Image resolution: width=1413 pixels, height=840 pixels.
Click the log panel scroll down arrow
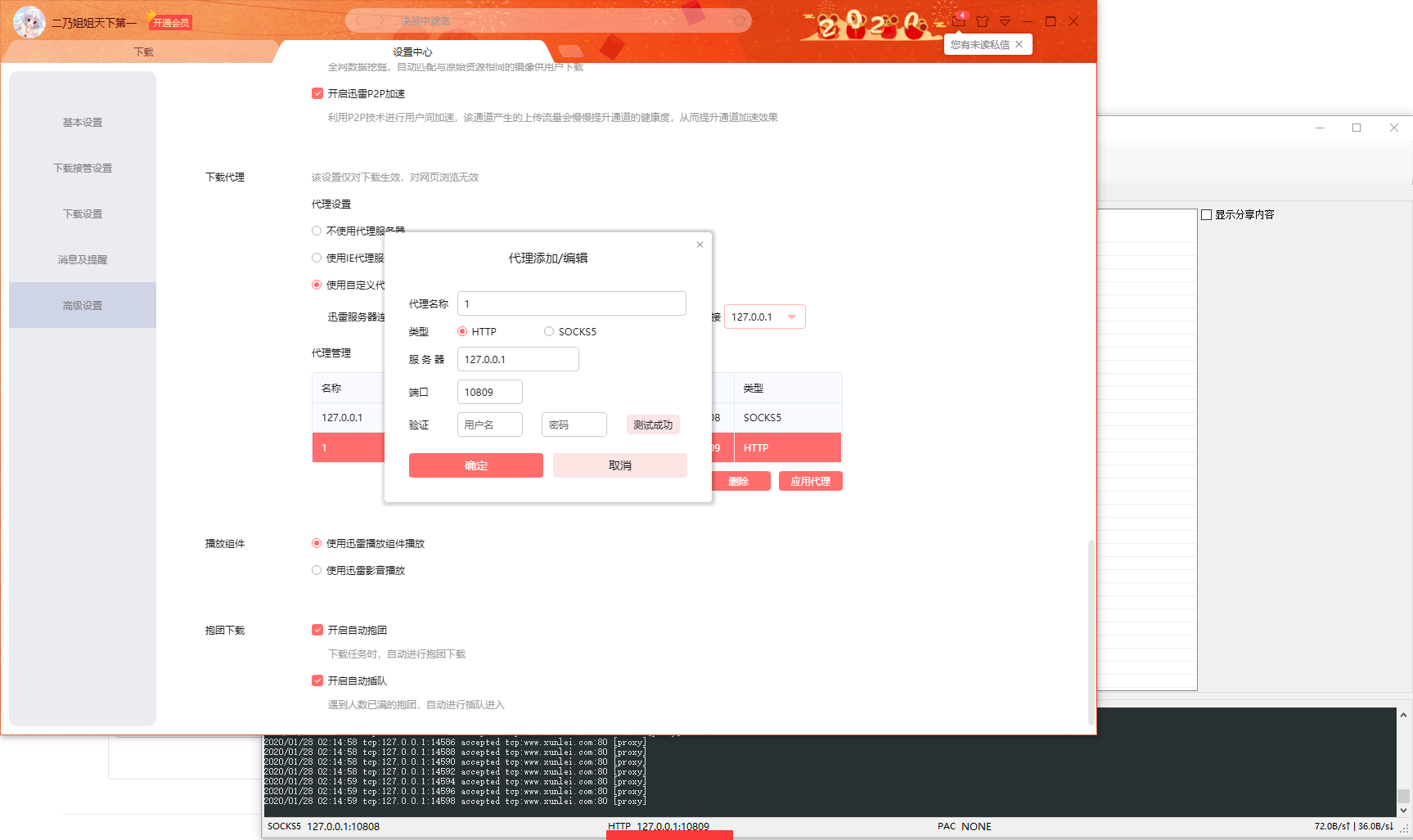pyautogui.click(x=1403, y=811)
